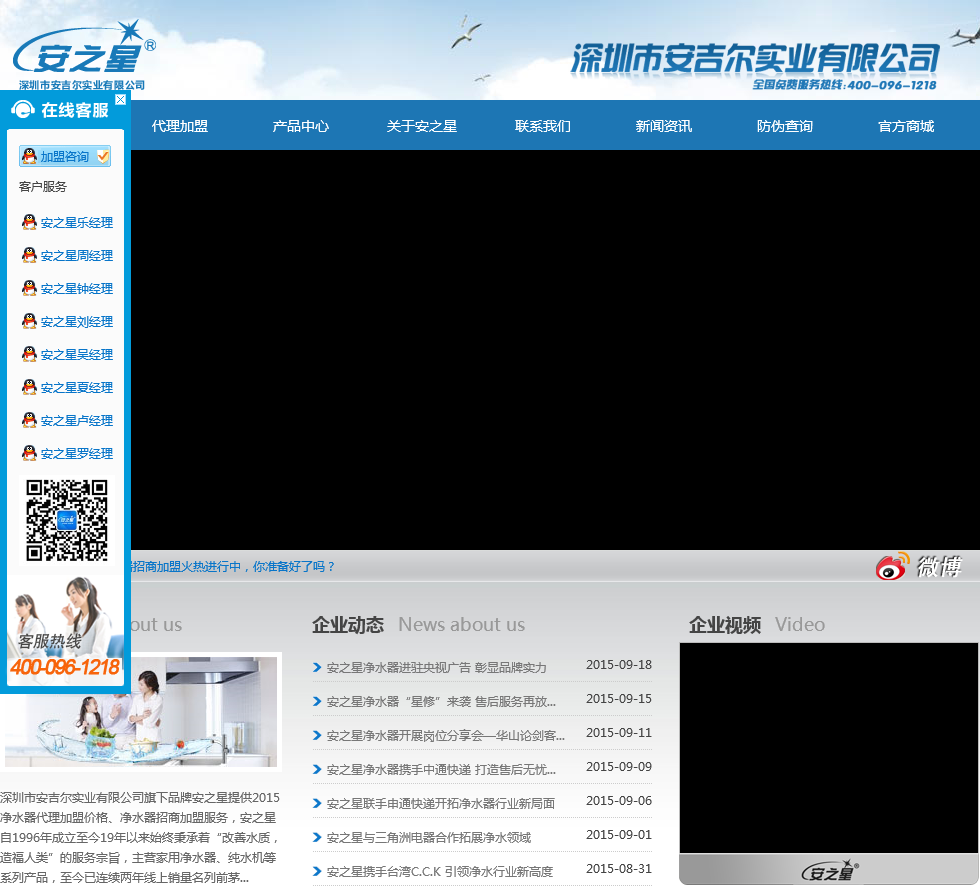This screenshot has width=980, height=891.
Task: Open chat with 安之星卢经理
Action: tap(77, 421)
